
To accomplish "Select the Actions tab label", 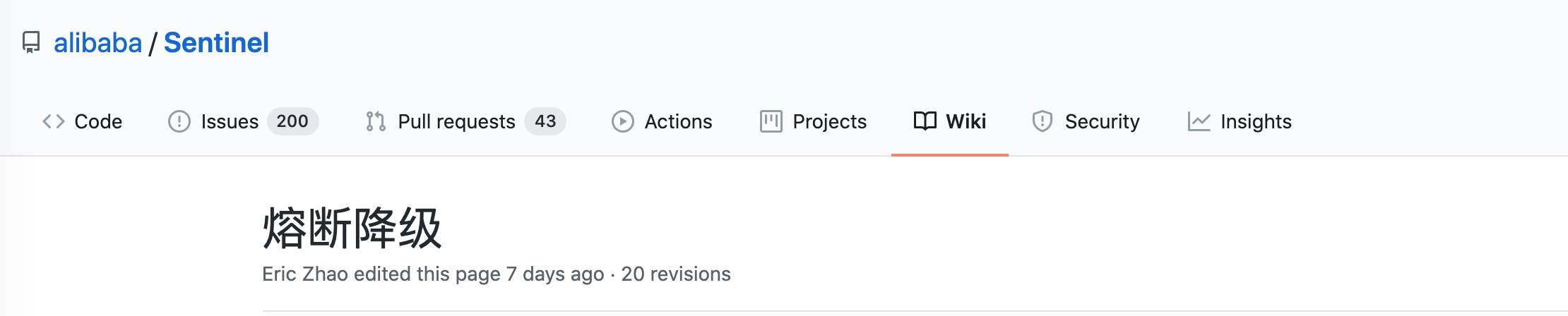I will coord(678,121).
